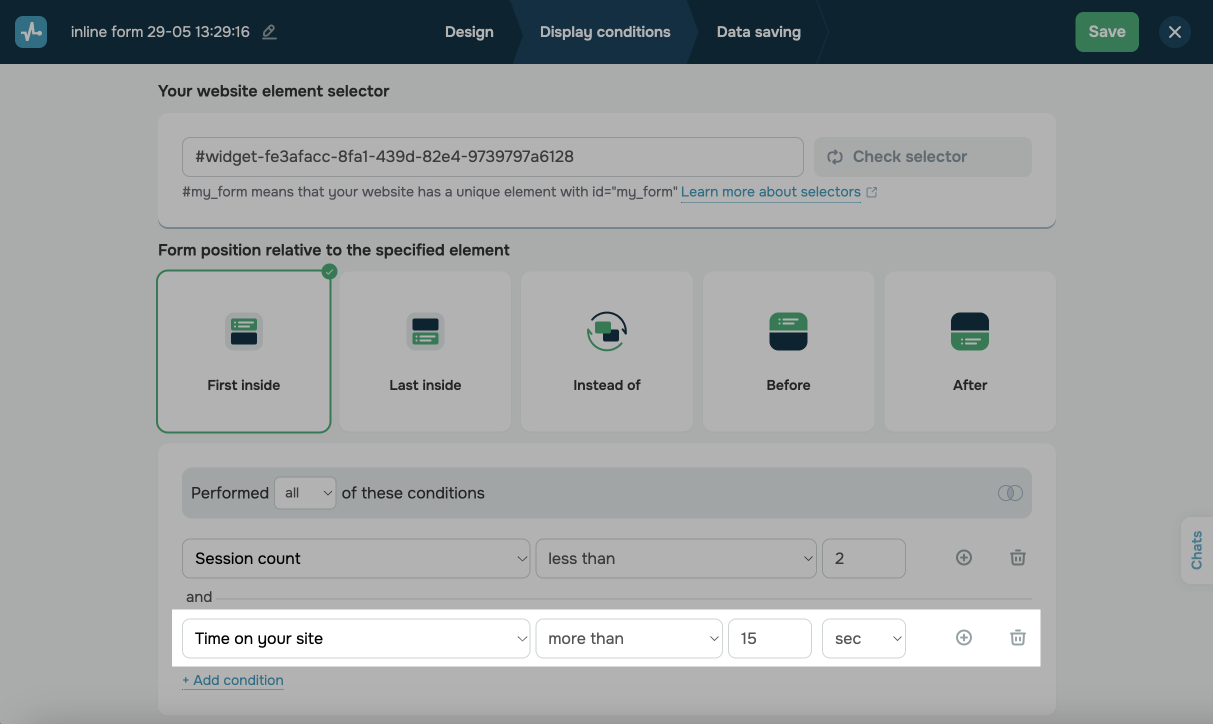Click plus icon on Time on site row
Screen dimensions: 1213x724
pyautogui.click(x=964, y=638)
